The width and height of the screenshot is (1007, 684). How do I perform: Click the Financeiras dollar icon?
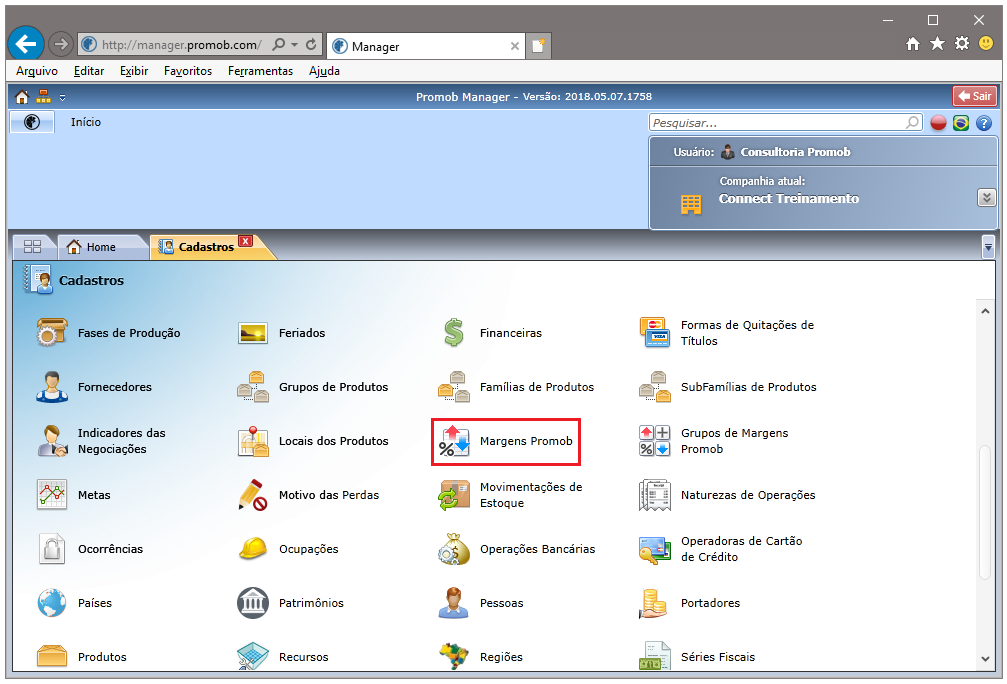click(x=454, y=333)
